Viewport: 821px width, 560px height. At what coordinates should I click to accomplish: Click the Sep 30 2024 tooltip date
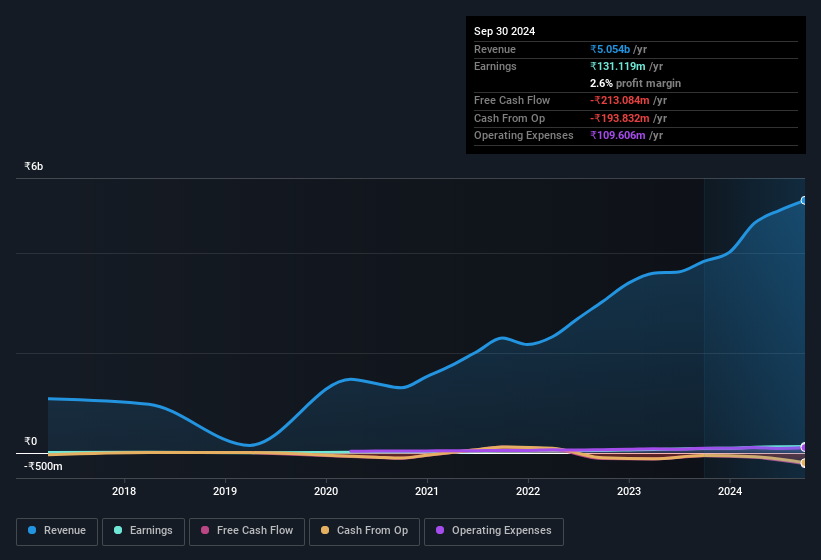pos(504,31)
